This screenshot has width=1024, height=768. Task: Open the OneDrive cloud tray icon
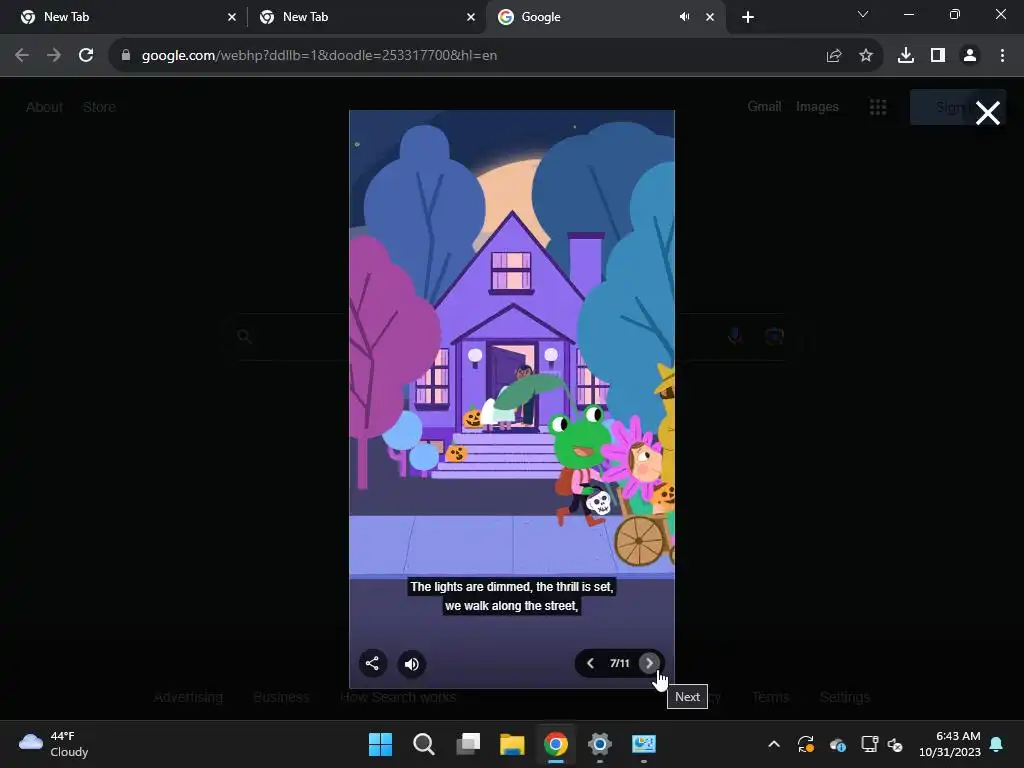point(838,744)
